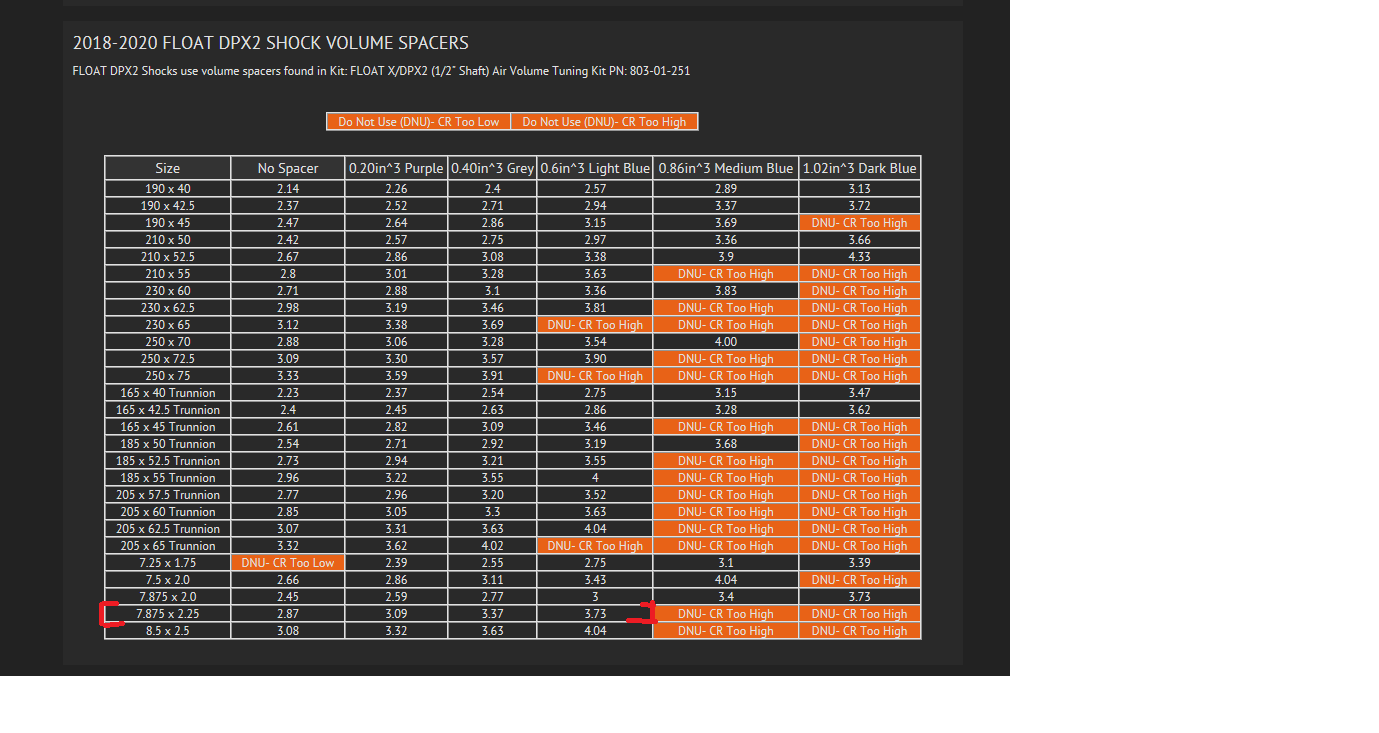The width and height of the screenshot is (1379, 733).
Task: Select the '230 x 62.5' size cell
Action: tap(167, 307)
